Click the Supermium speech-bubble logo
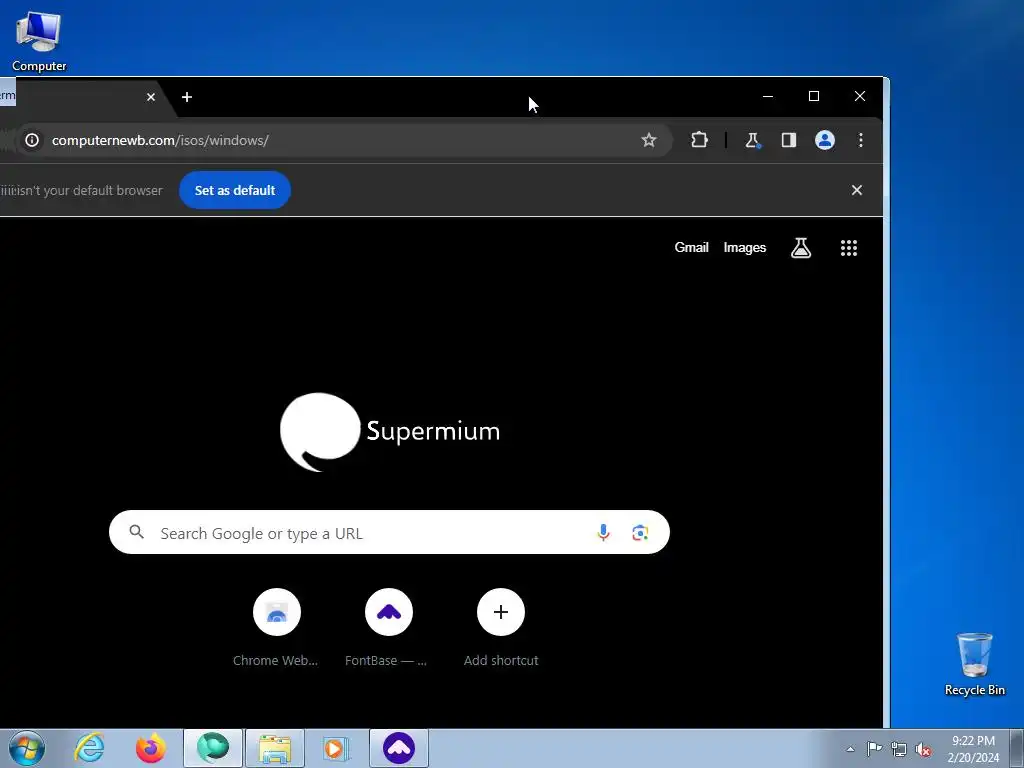 [x=320, y=431]
